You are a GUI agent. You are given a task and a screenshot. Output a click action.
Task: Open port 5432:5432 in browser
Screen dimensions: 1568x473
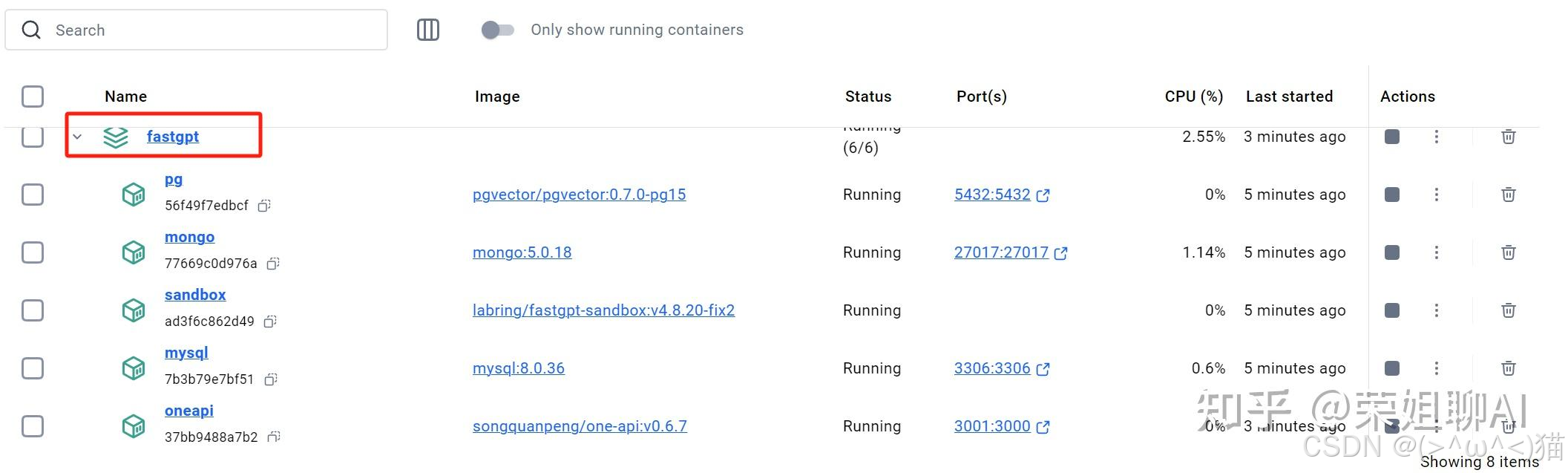1002,195
